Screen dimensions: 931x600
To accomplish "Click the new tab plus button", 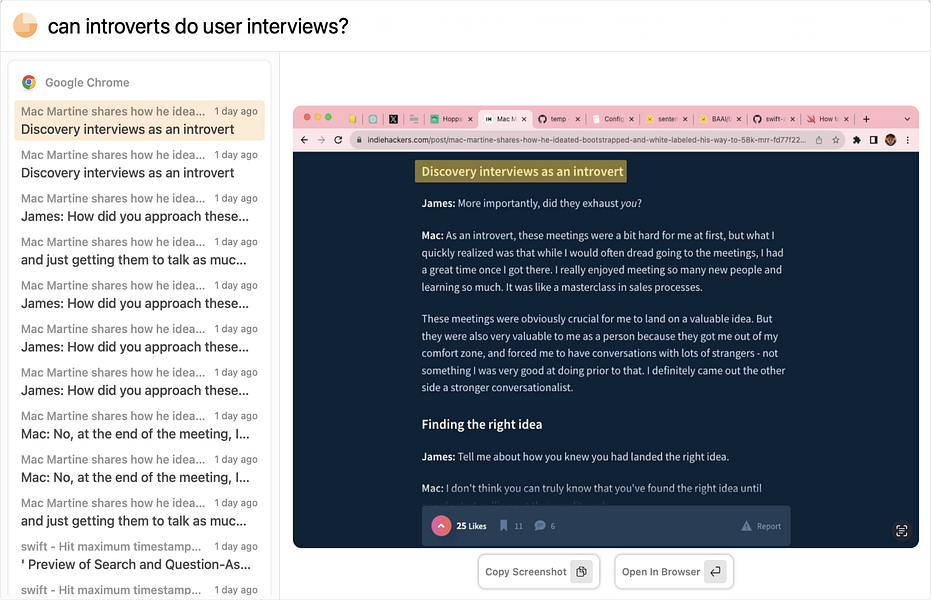I will point(866,118).
